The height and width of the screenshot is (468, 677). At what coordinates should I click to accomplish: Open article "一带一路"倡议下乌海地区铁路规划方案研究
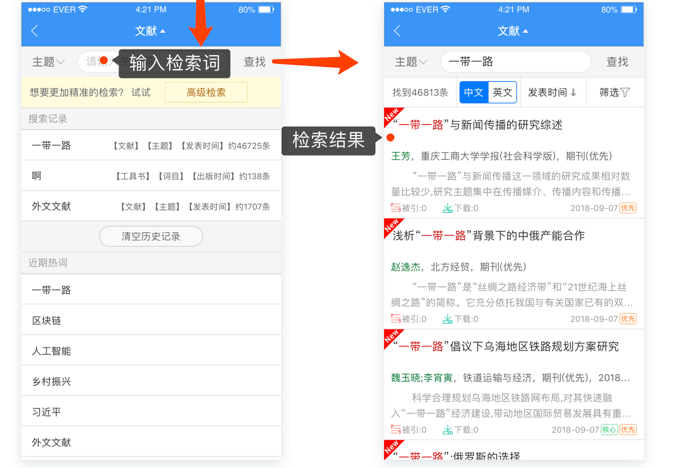pyautogui.click(x=506, y=347)
